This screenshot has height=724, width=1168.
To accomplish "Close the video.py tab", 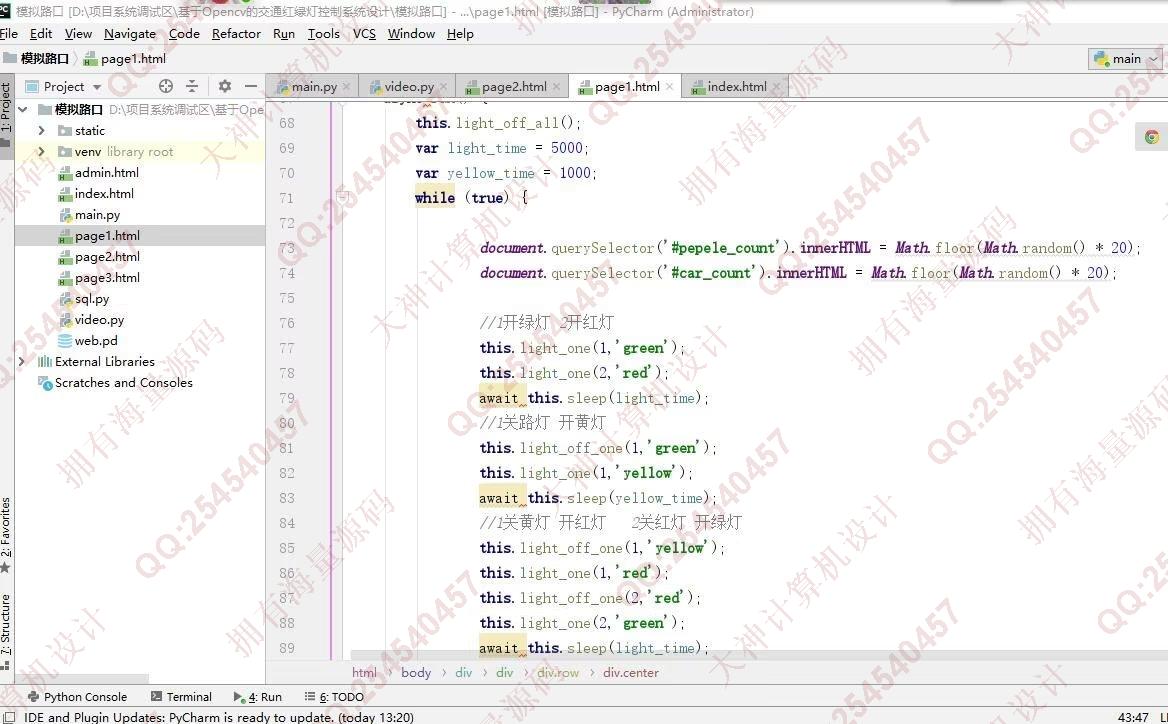I will pyautogui.click(x=443, y=87).
